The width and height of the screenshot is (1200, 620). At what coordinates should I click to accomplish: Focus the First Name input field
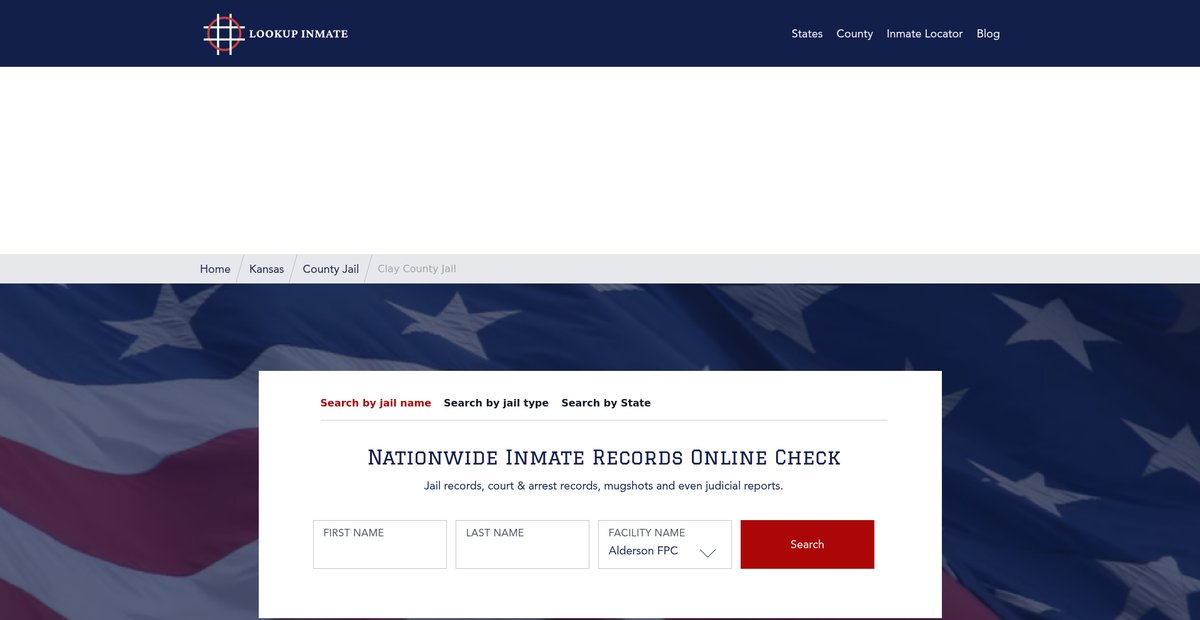(x=380, y=544)
